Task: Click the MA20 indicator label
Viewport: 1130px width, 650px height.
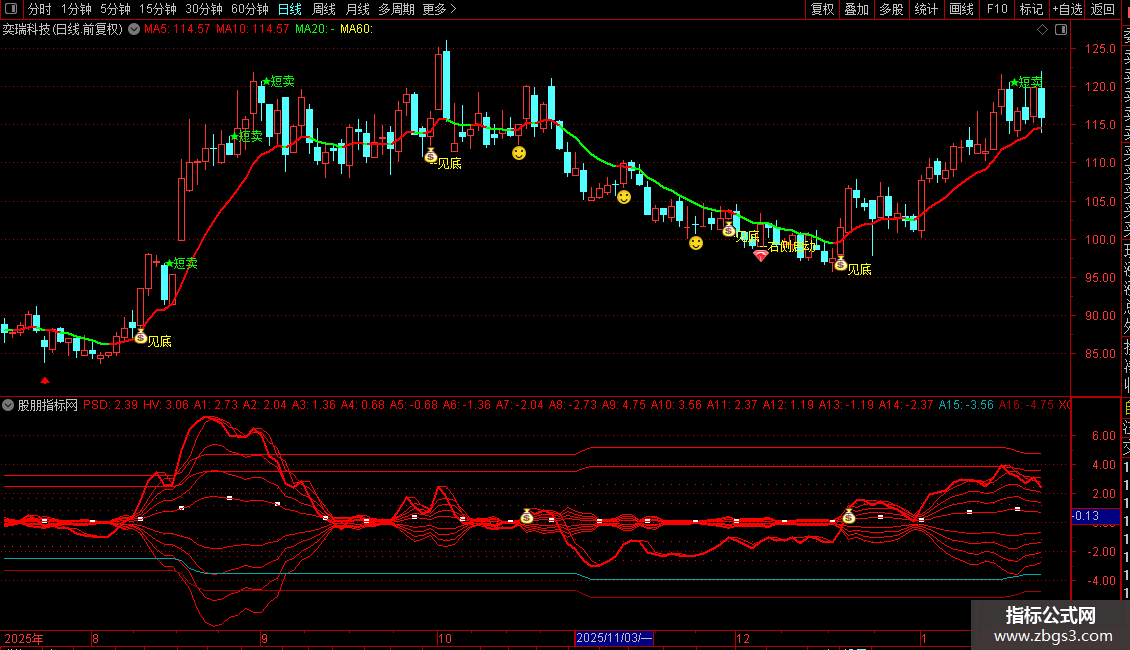Action: [x=315, y=30]
